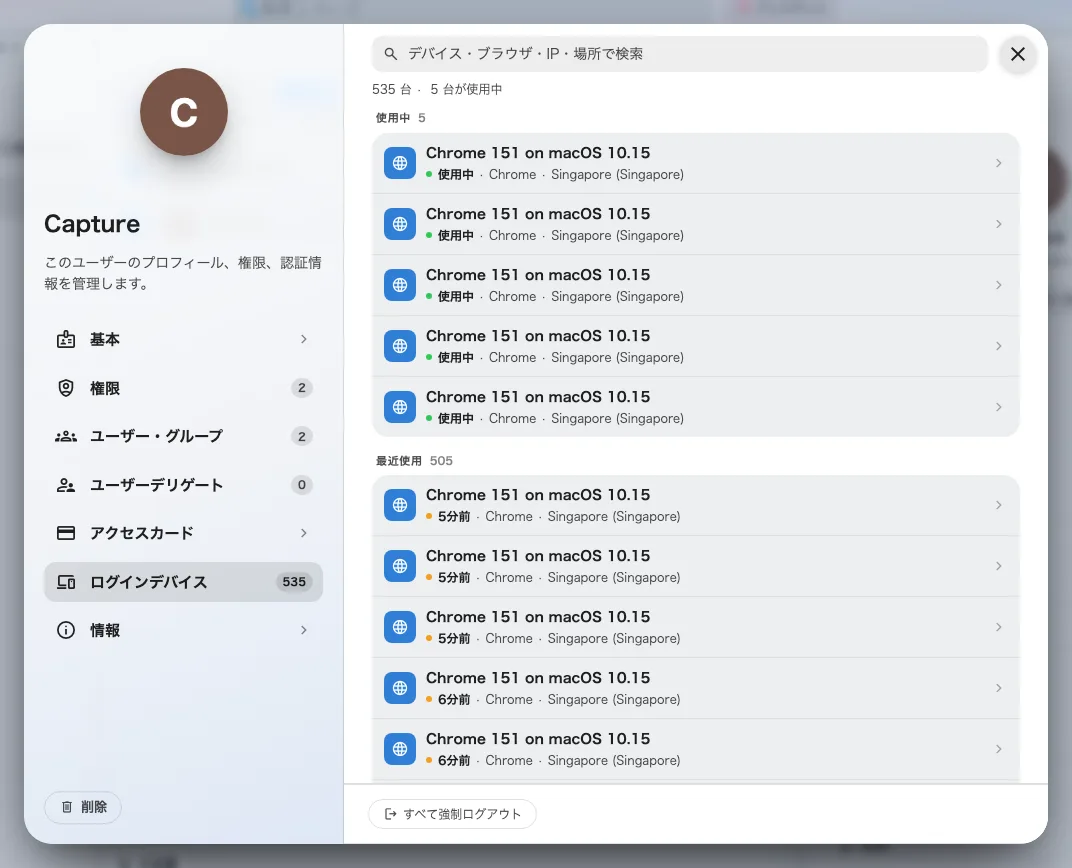Open second 5分前 Chrome 151 device row
This screenshot has width=1072, height=868.
click(695, 566)
